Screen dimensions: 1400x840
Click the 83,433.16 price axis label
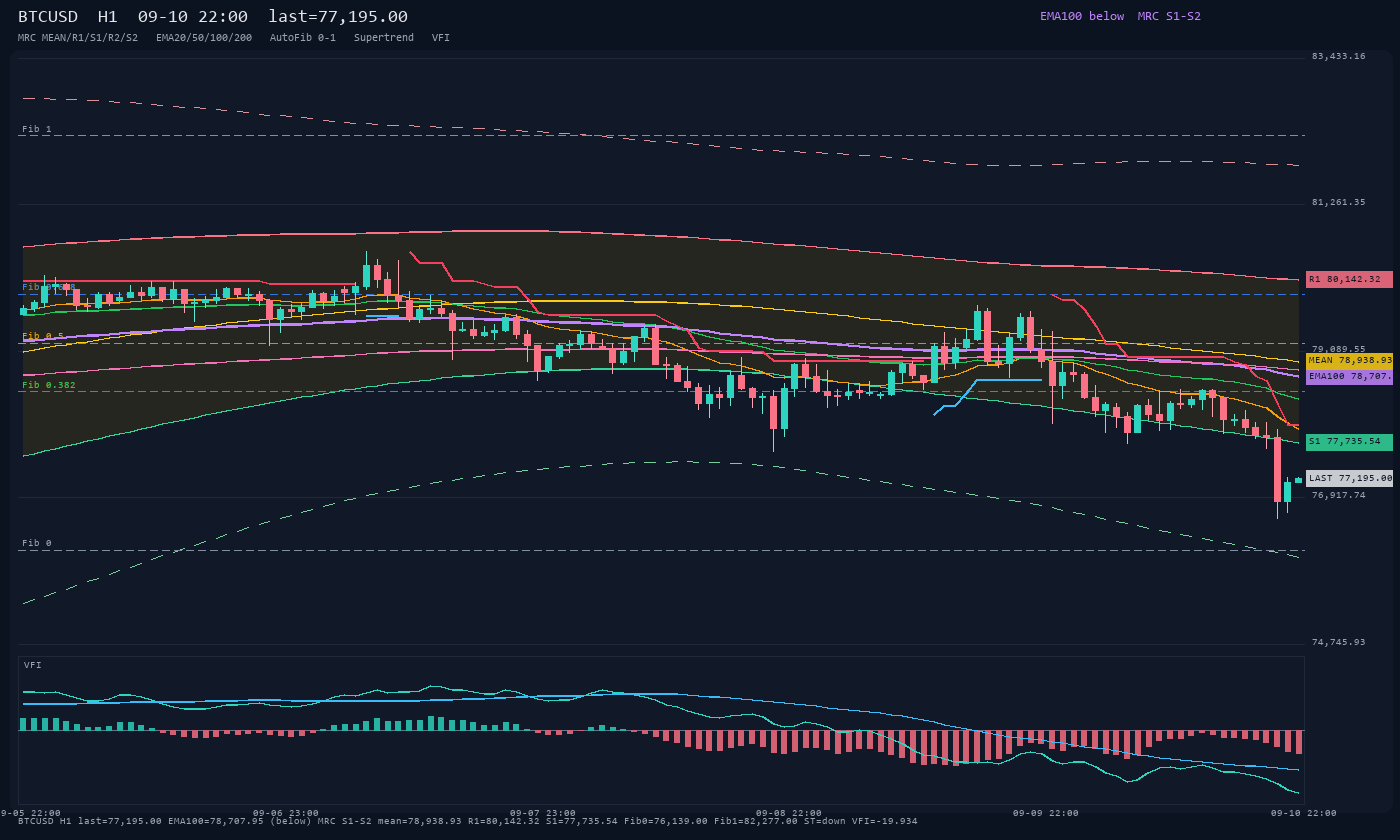click(x=1338, y=56)
